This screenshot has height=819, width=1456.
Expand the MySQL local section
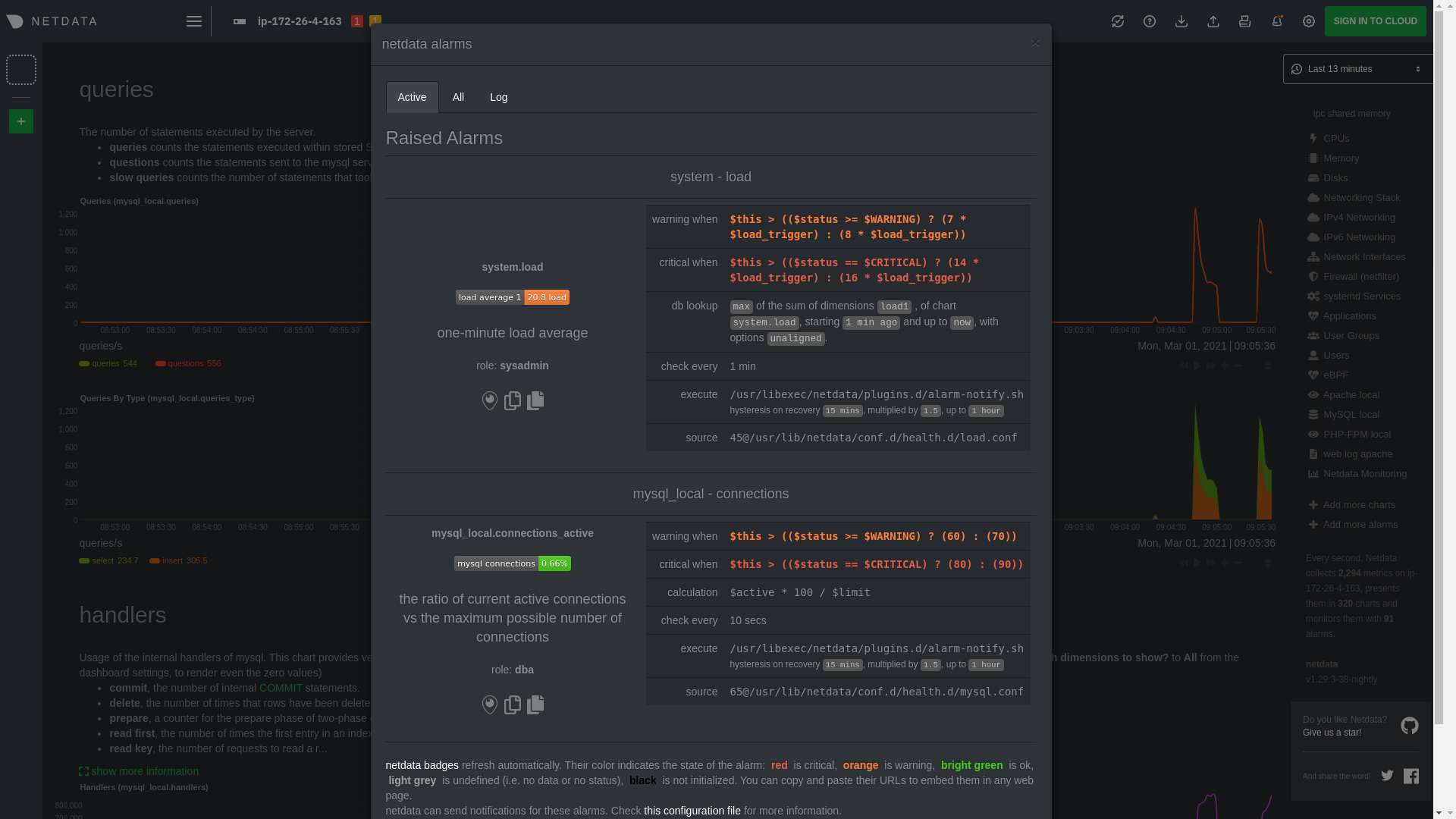coord(1351,414)
